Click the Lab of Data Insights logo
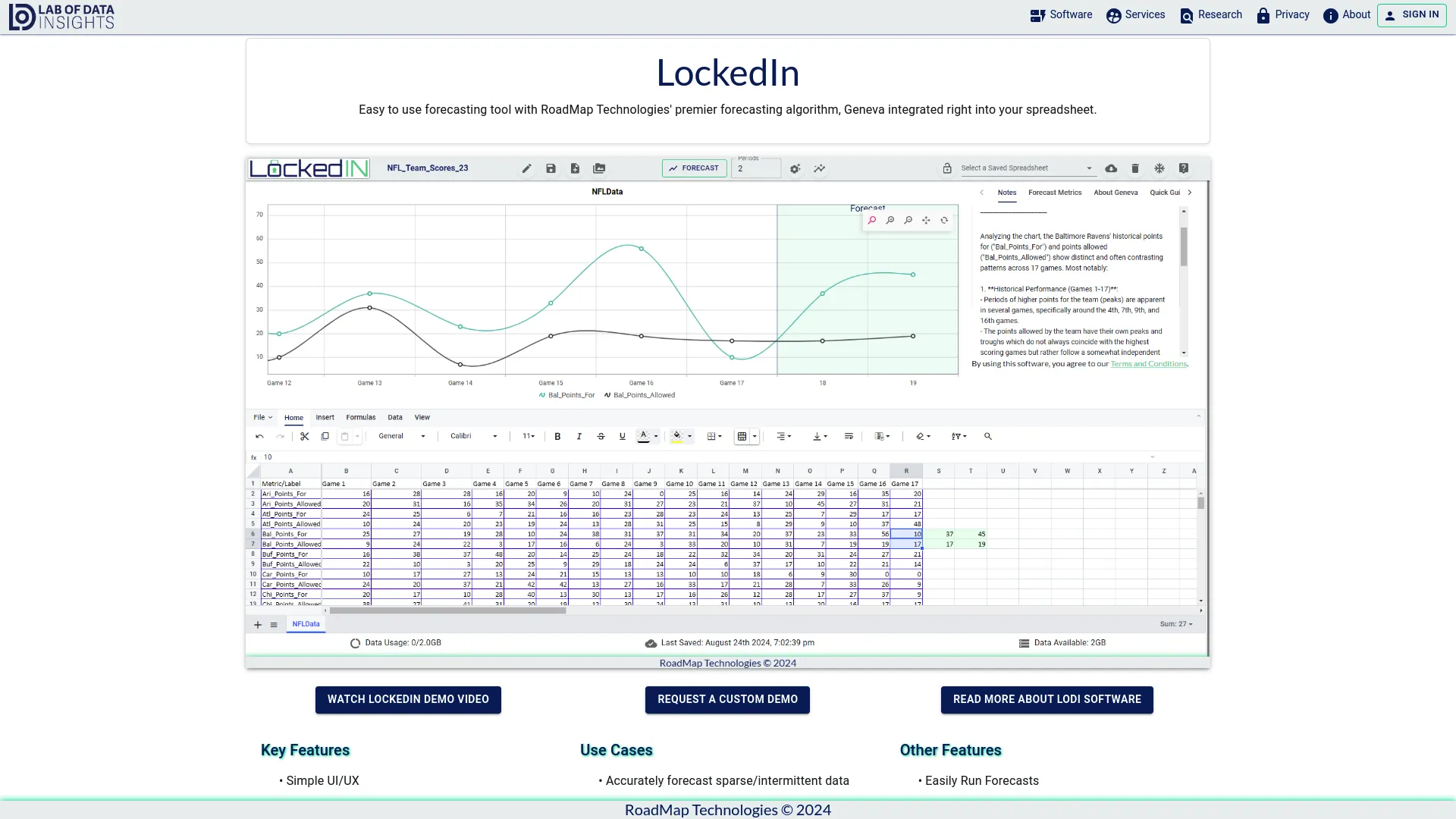This screenshot has height=819, width=1456. pyautogui.click(x=61, y=17)
